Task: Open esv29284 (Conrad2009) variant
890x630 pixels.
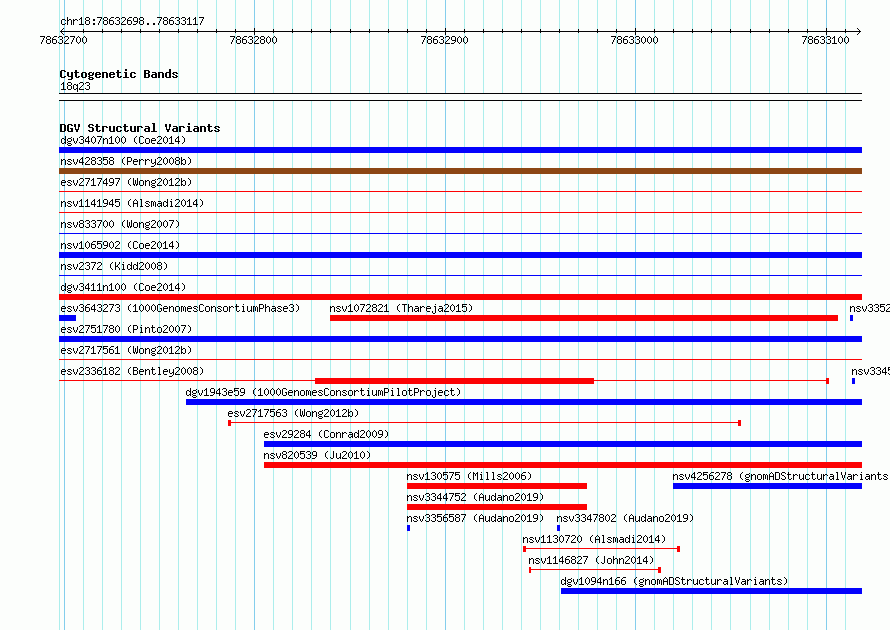Action: click(326, 434)
